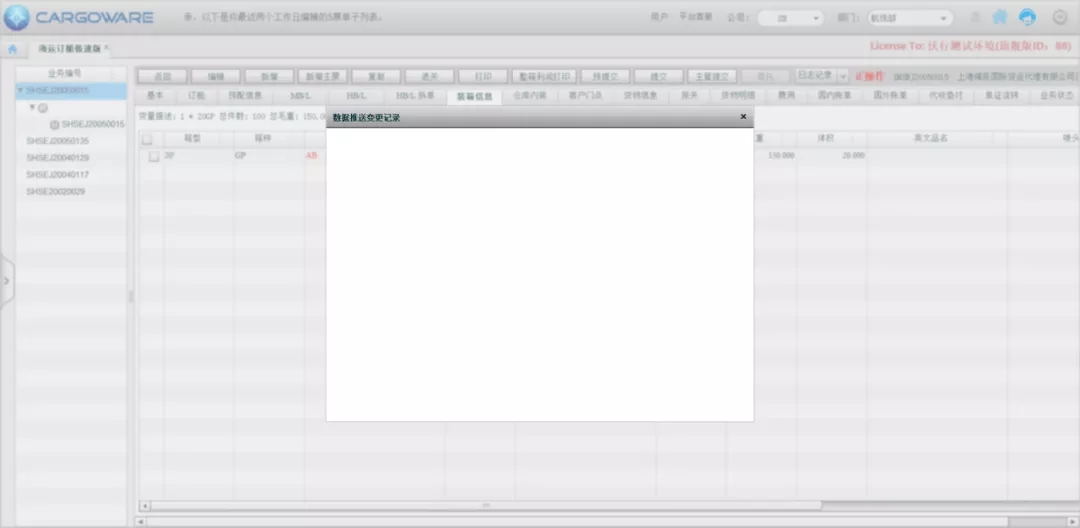Collapse the top SHSEJ20050015 tree node
The width and height of the screenshot is (1080, 528).
click(x=21, y=91)
